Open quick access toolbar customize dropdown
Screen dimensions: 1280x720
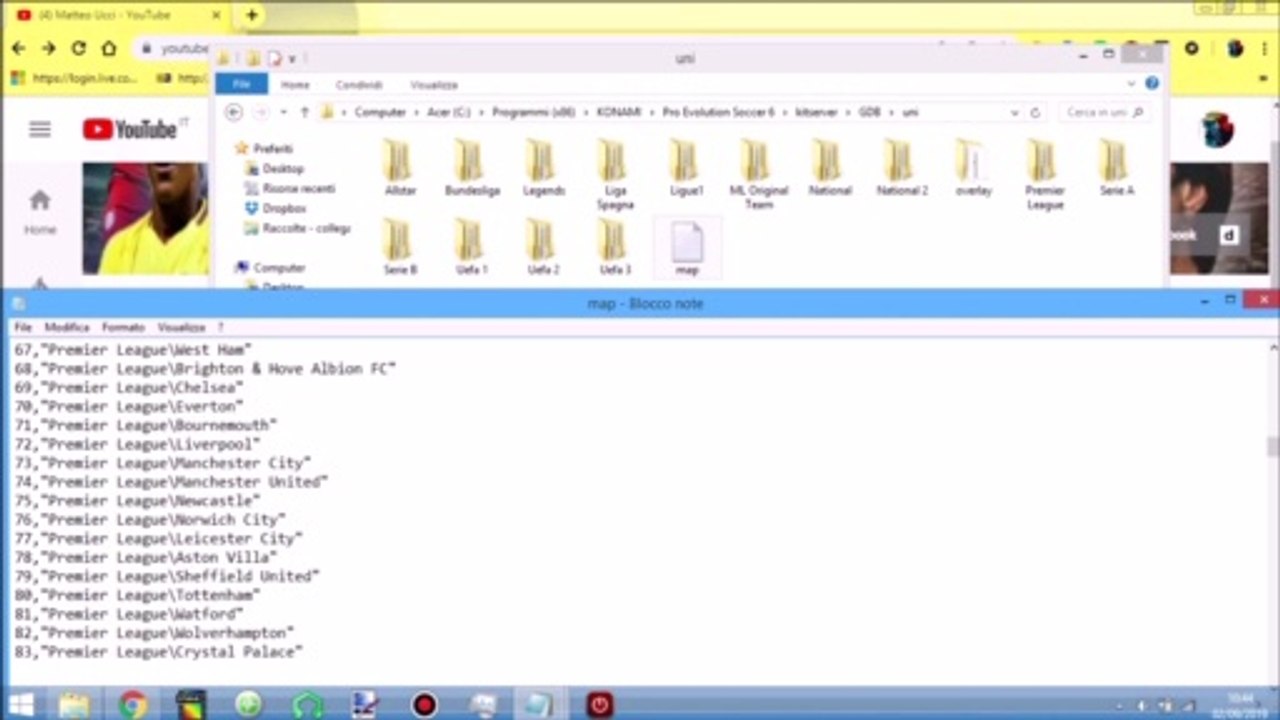click(292, 59)
